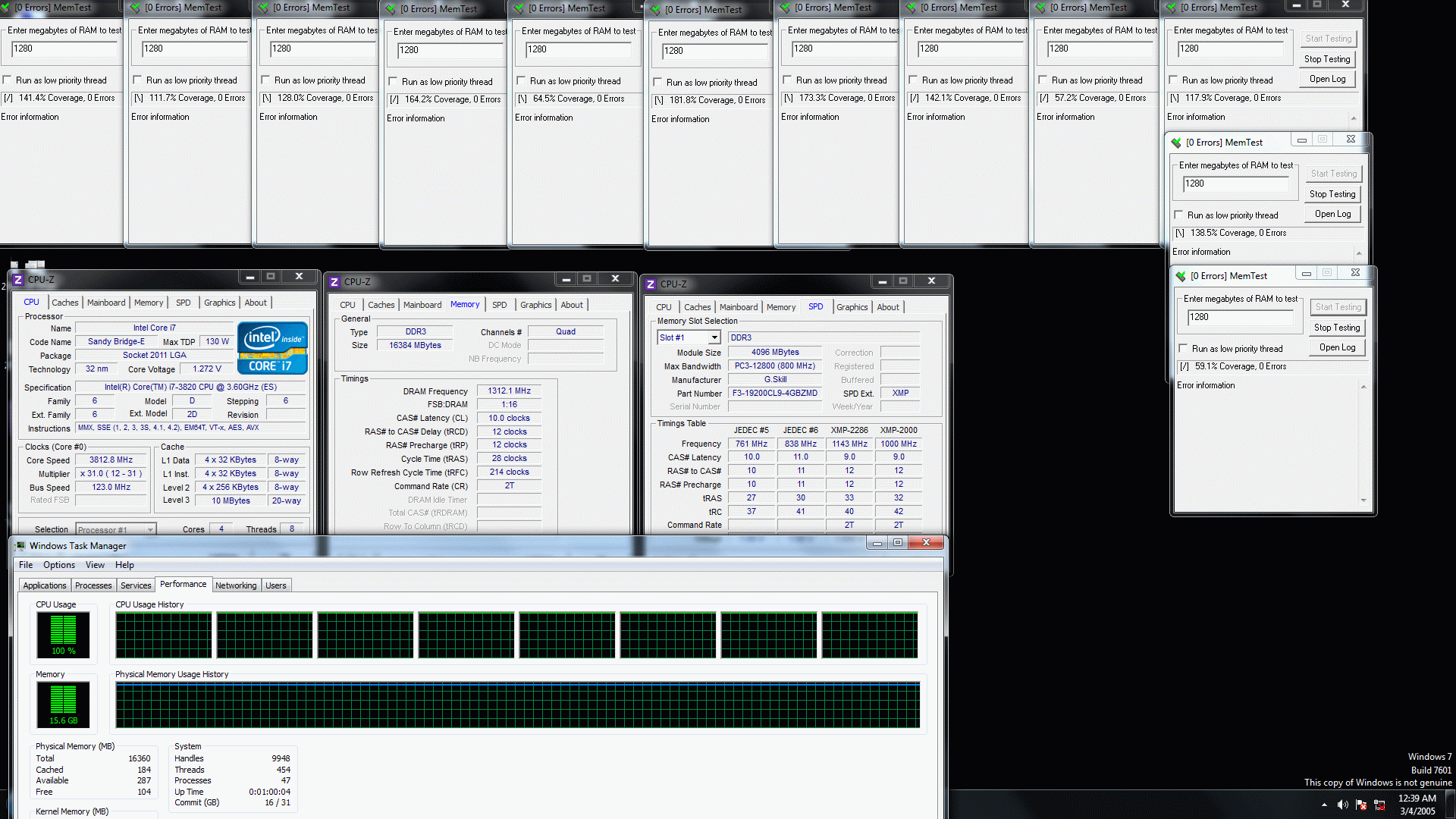Click the Z icon of CPU-Z Memory-tab window
This screenshot has width=1456, height=819.
click(334, 282)
